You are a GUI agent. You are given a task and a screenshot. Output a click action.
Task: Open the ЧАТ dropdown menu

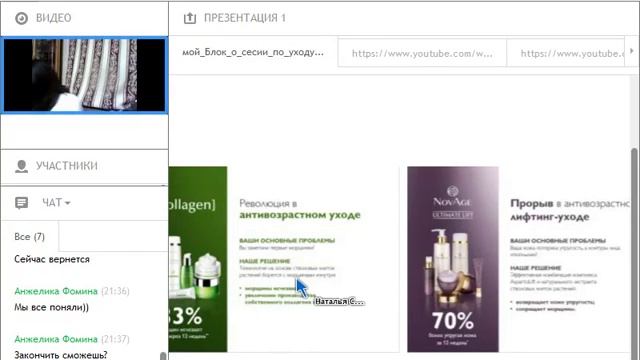click(56, 202)
